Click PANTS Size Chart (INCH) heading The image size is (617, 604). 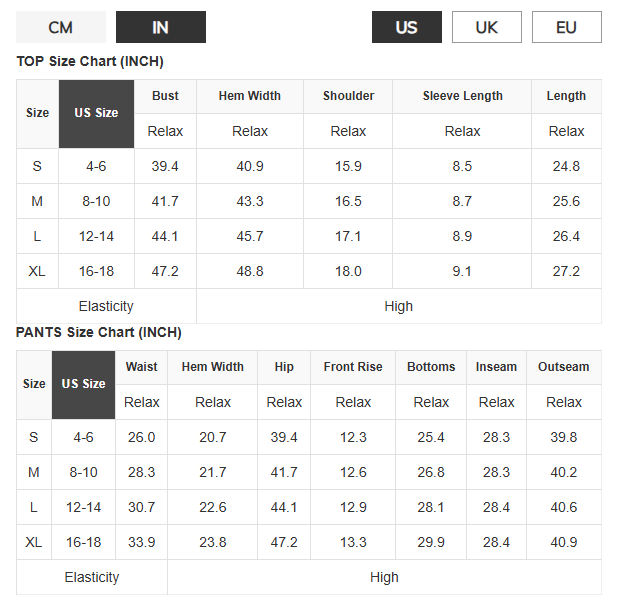pos(99,332)
